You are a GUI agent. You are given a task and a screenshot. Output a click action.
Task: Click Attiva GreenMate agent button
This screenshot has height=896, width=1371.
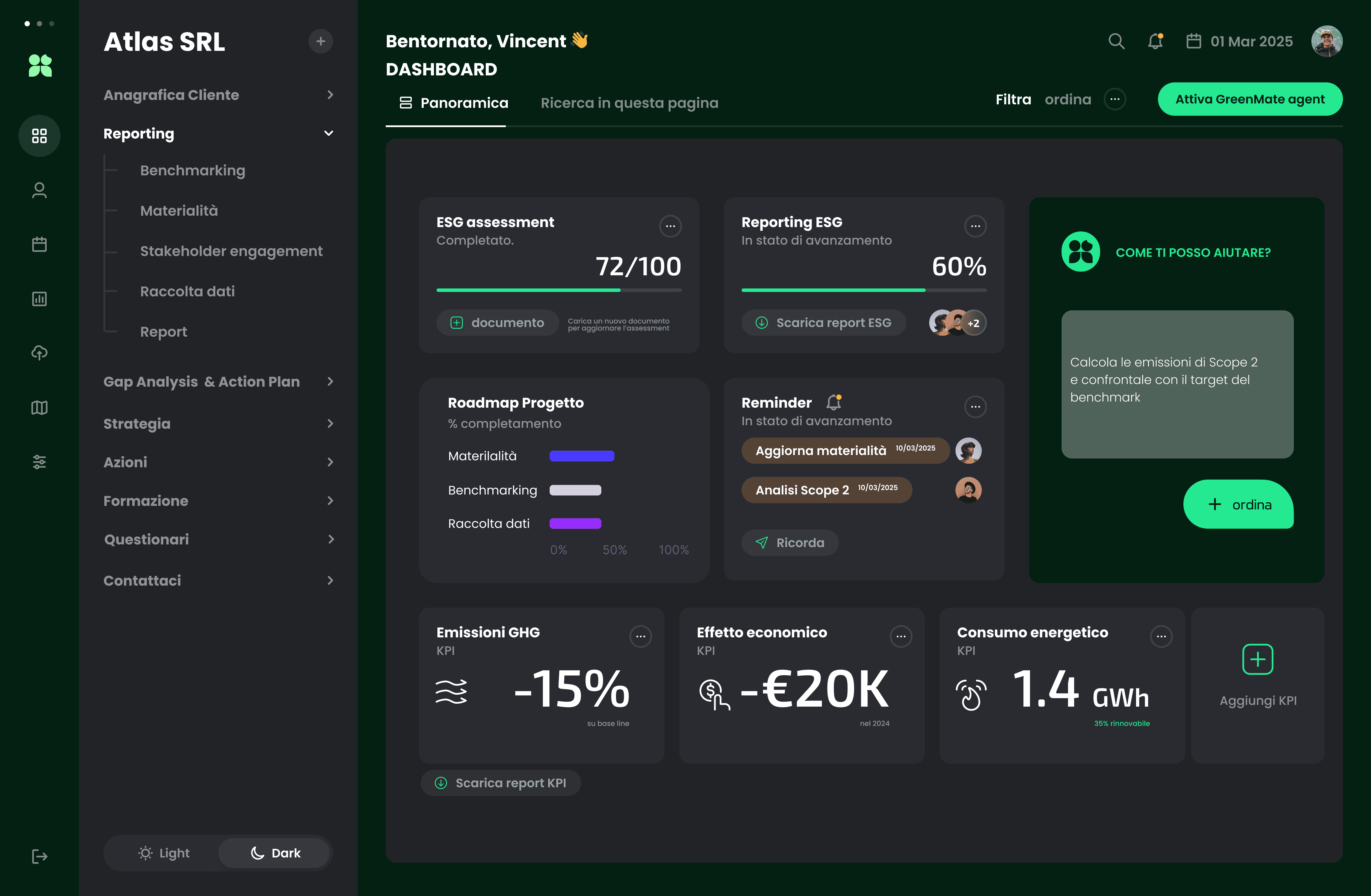[x=1250, y=98]
